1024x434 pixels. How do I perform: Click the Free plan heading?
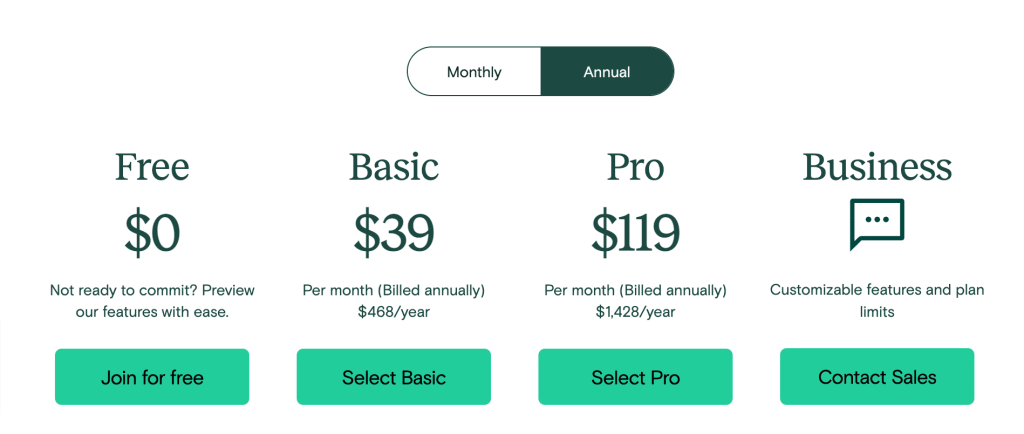pos(152,166)
